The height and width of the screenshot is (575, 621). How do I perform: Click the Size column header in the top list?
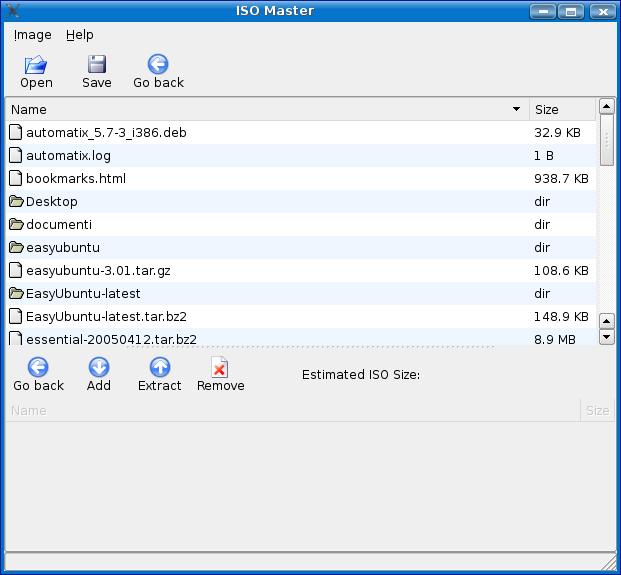(562, 109)
